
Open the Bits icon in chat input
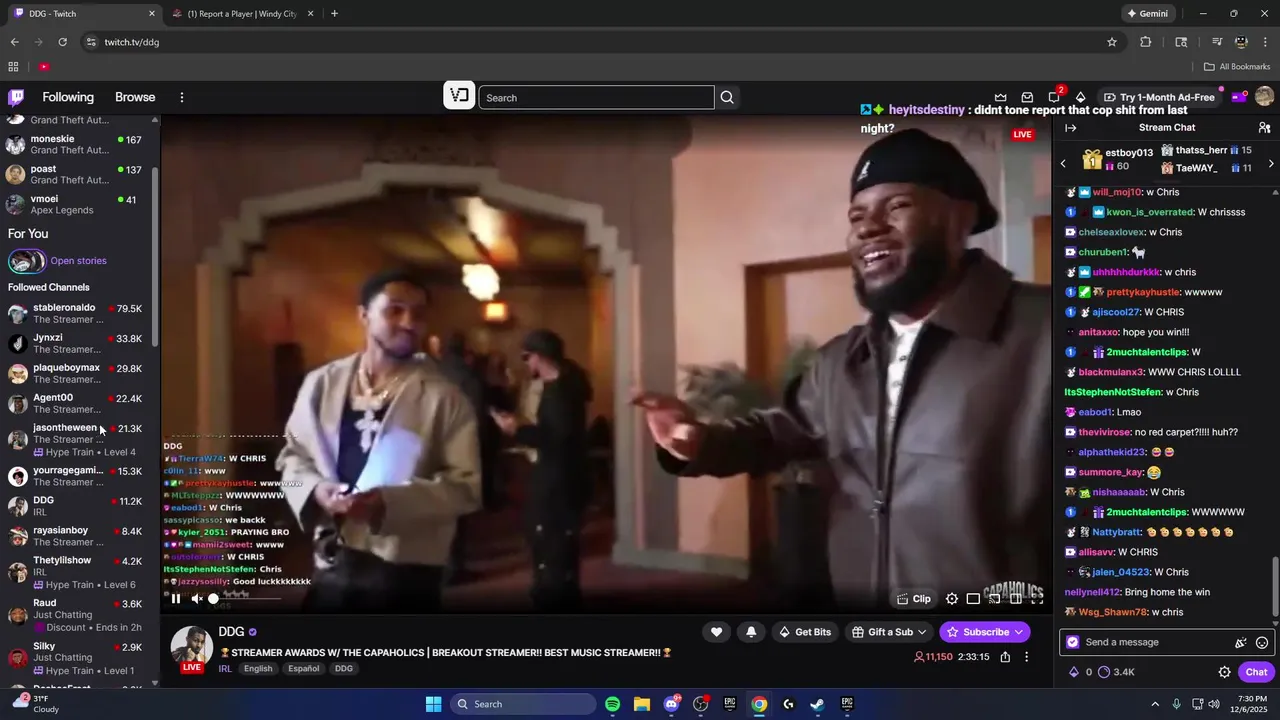[x=1241, y=643]
